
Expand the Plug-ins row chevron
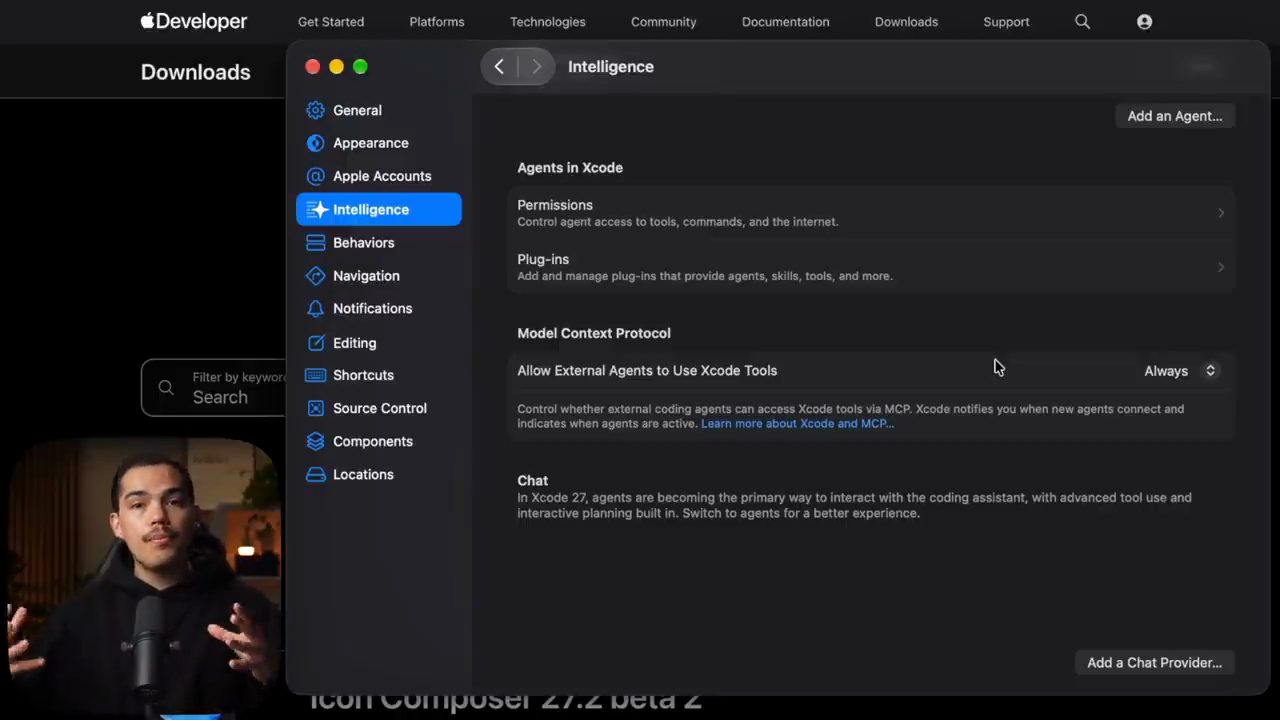(1221, 267)
